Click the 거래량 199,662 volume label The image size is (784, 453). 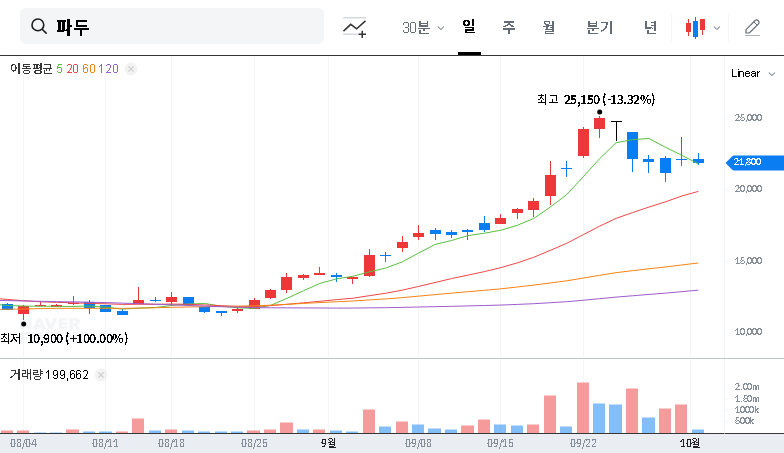49,374
